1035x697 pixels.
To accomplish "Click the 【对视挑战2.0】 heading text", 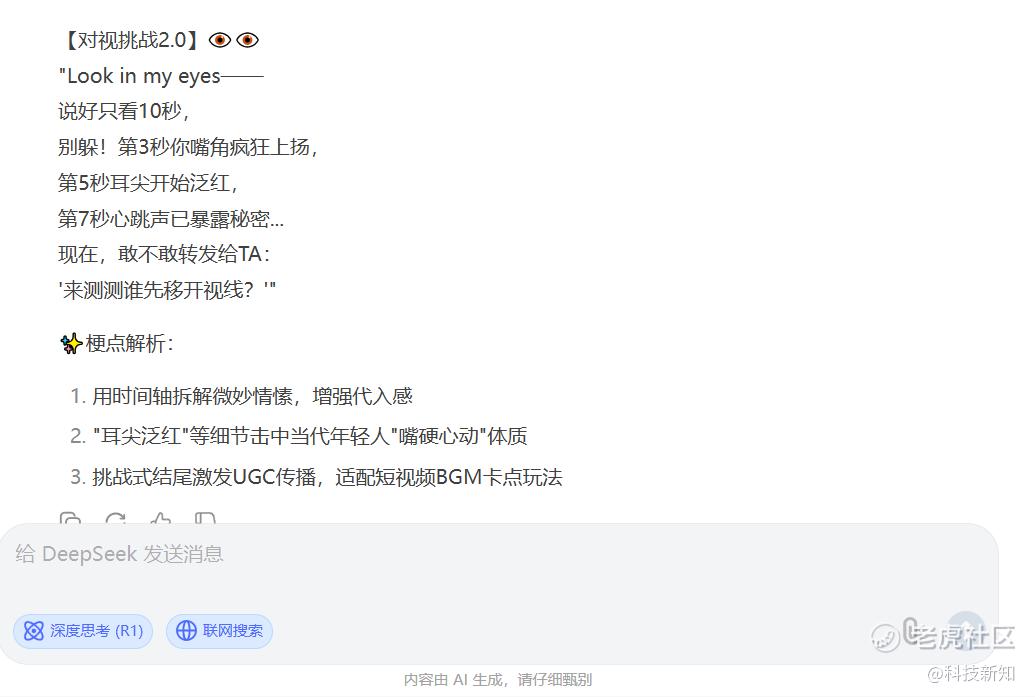I will [x=129, y=40].
